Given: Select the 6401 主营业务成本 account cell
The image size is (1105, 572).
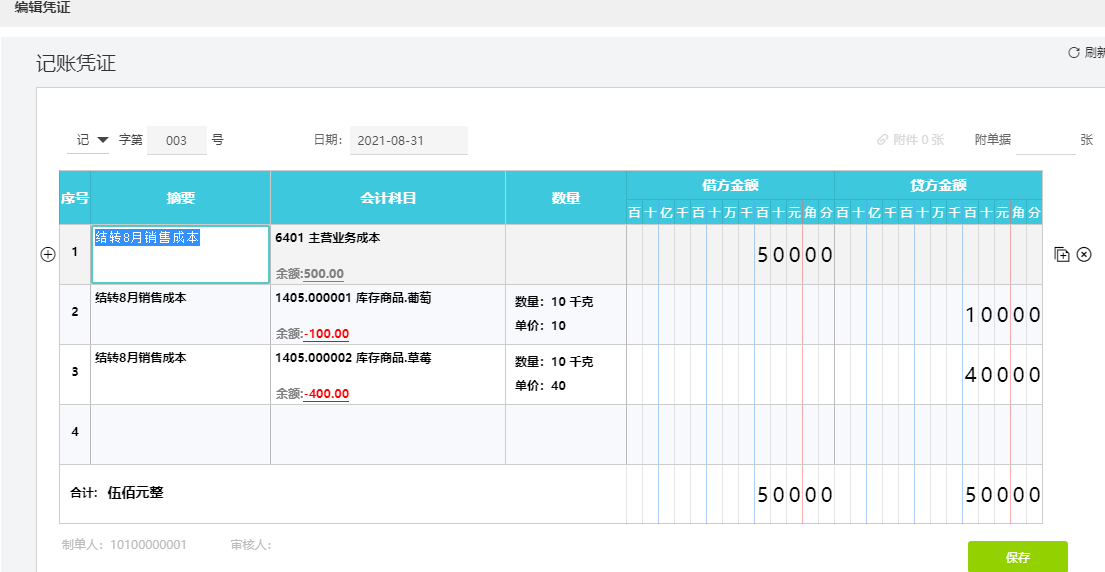Looking at the screenshot, I should [x=388, y=254].
